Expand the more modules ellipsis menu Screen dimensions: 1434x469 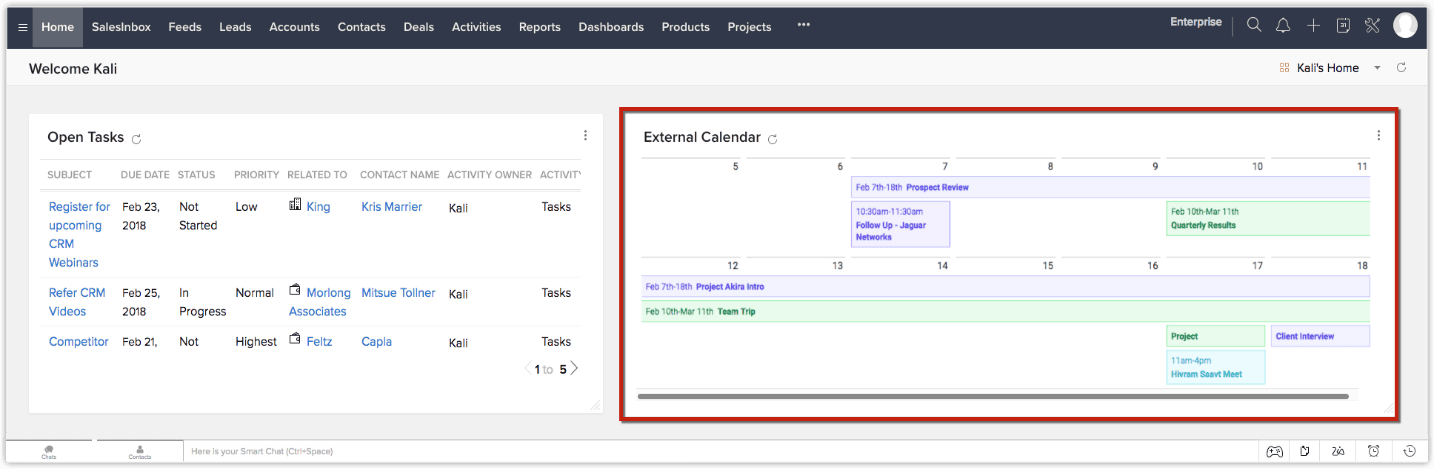tap(804, 26)
